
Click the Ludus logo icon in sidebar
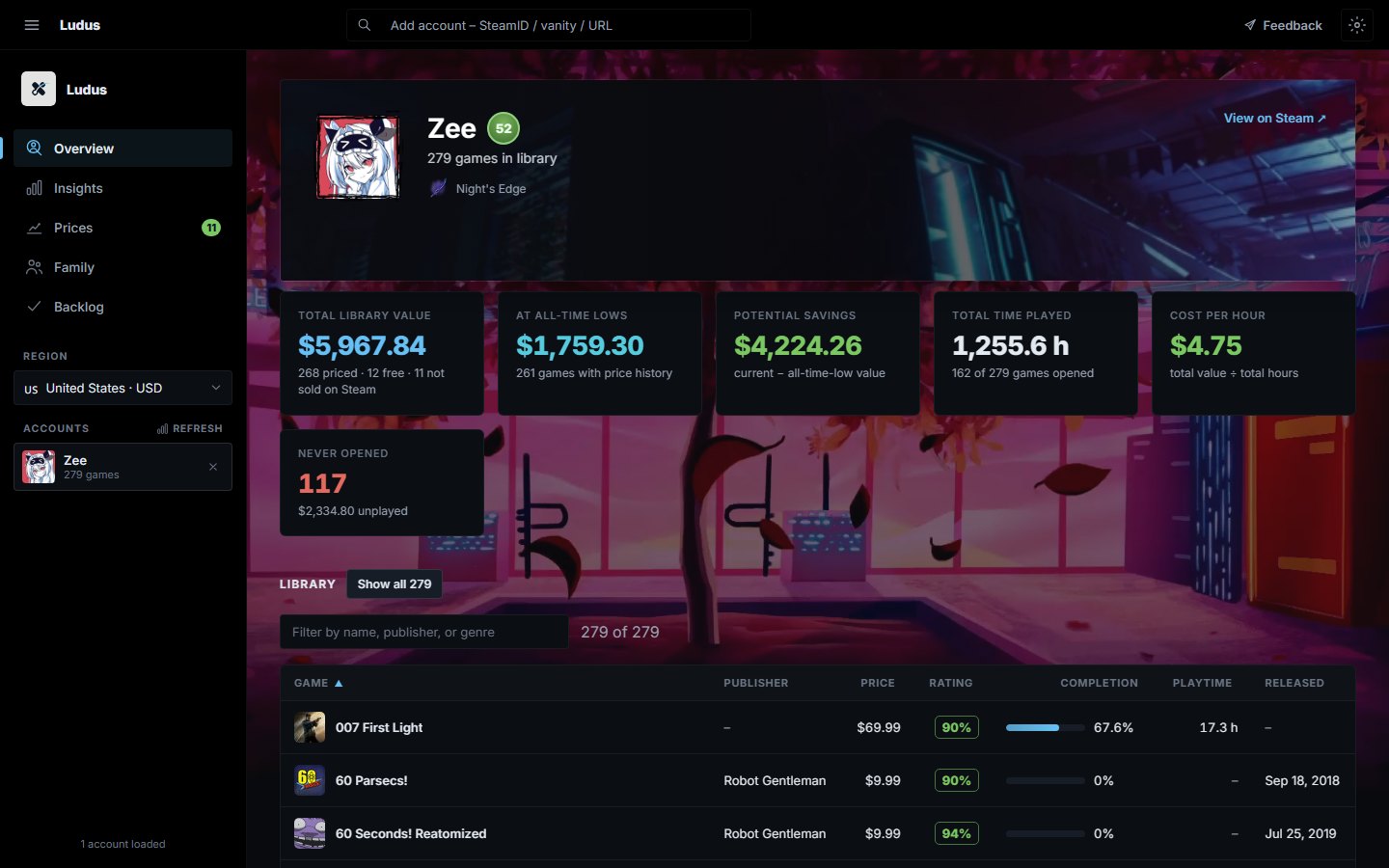39,89
